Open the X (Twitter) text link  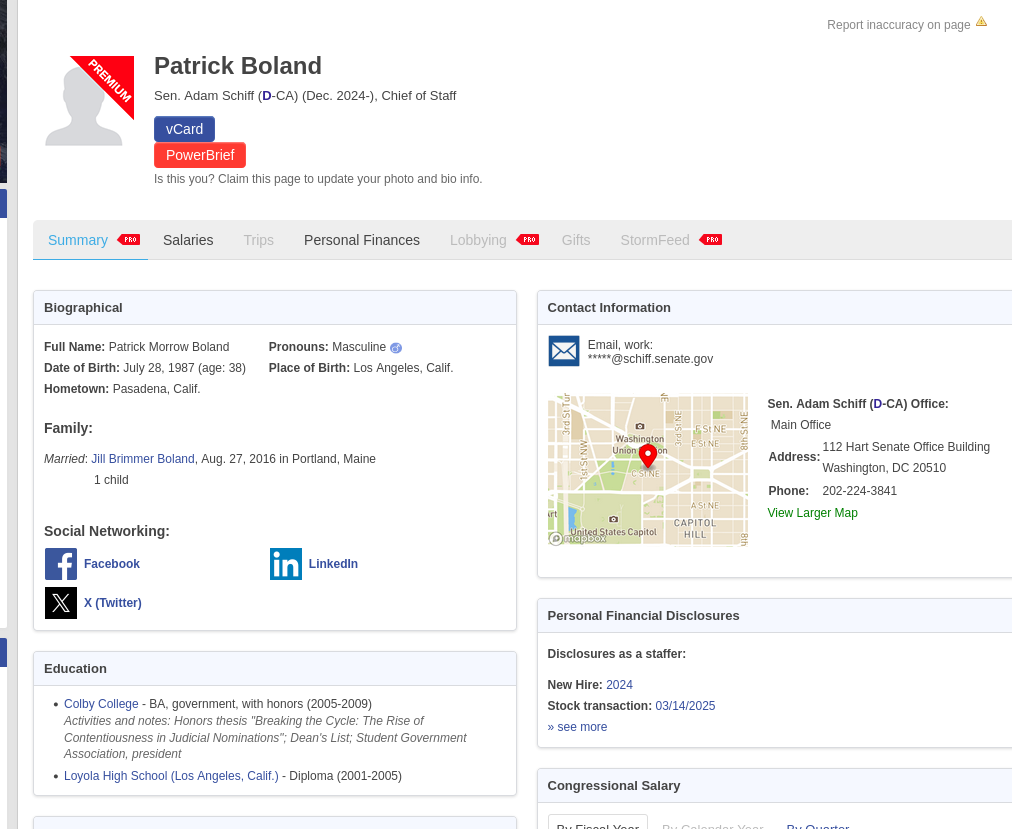[x=113, y=603]
